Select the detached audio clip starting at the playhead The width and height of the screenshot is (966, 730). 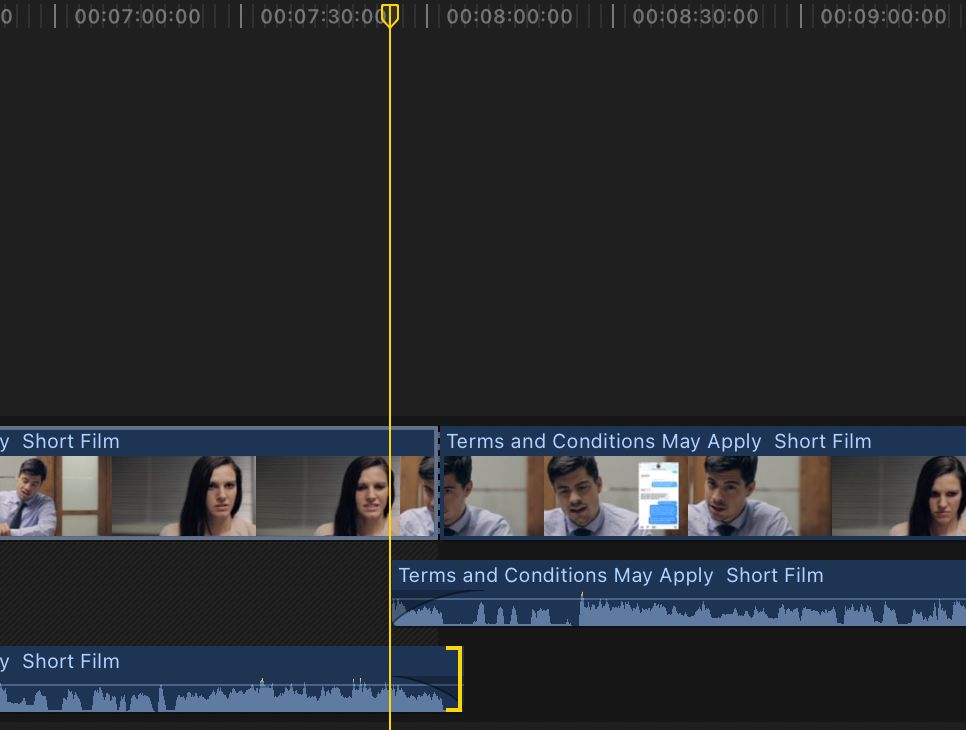pos(679,593)
